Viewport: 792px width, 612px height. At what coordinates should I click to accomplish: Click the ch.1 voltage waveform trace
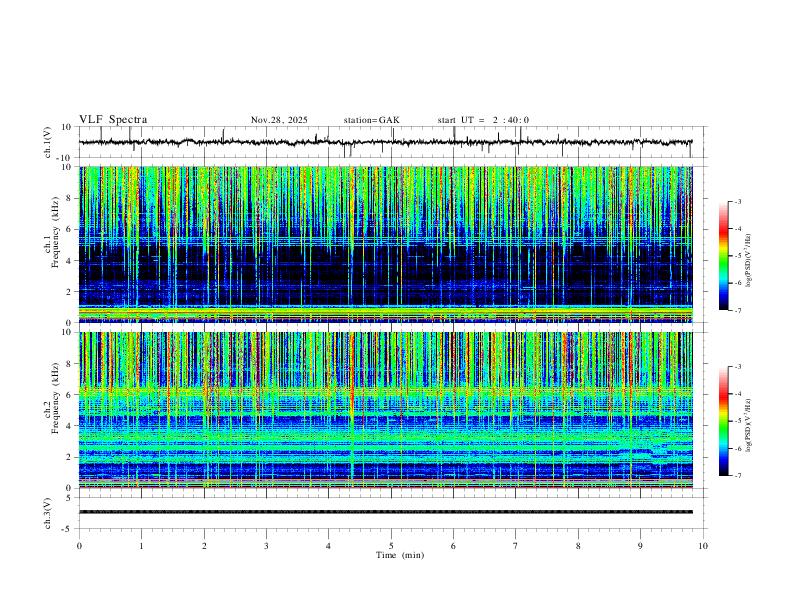pos(385,142)
